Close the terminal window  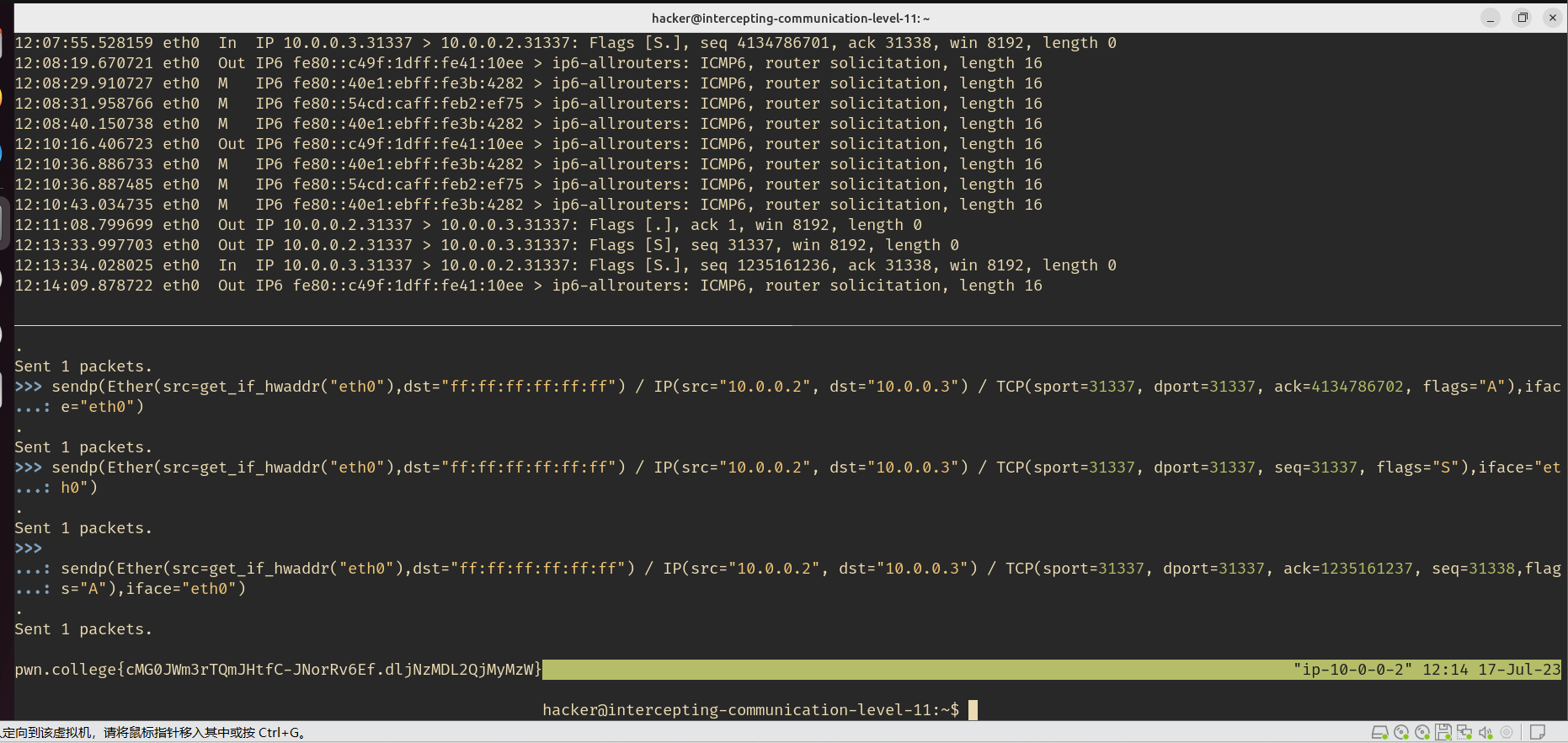1553,18
